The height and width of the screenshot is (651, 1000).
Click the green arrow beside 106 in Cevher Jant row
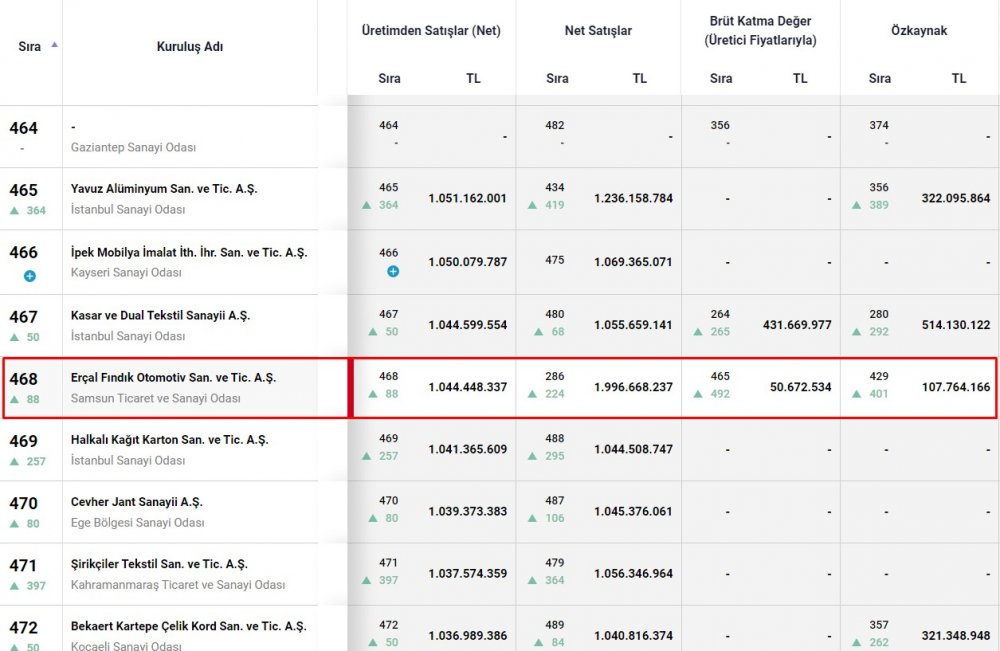pos(533,518)
